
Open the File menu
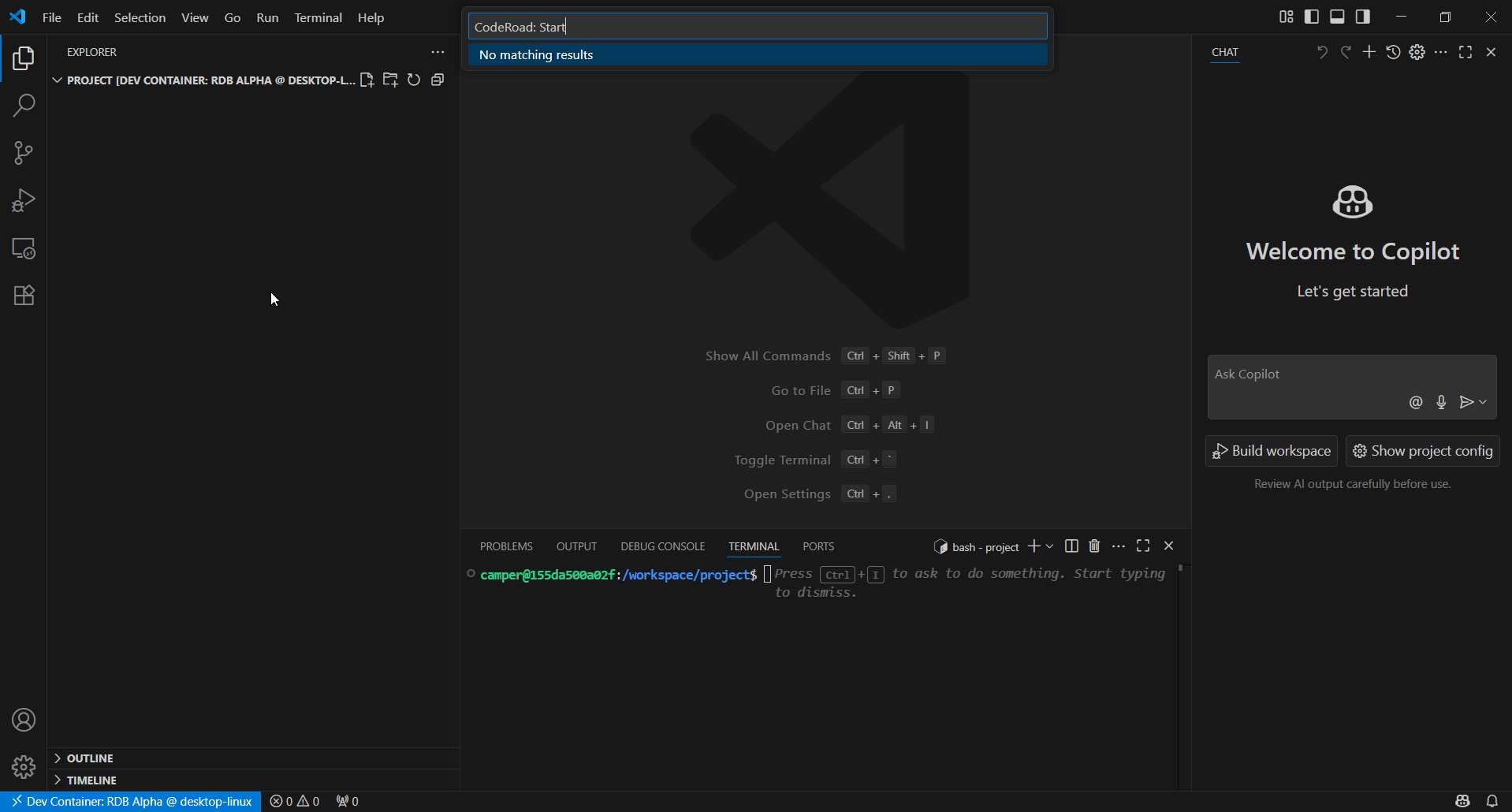coord(52,17)
